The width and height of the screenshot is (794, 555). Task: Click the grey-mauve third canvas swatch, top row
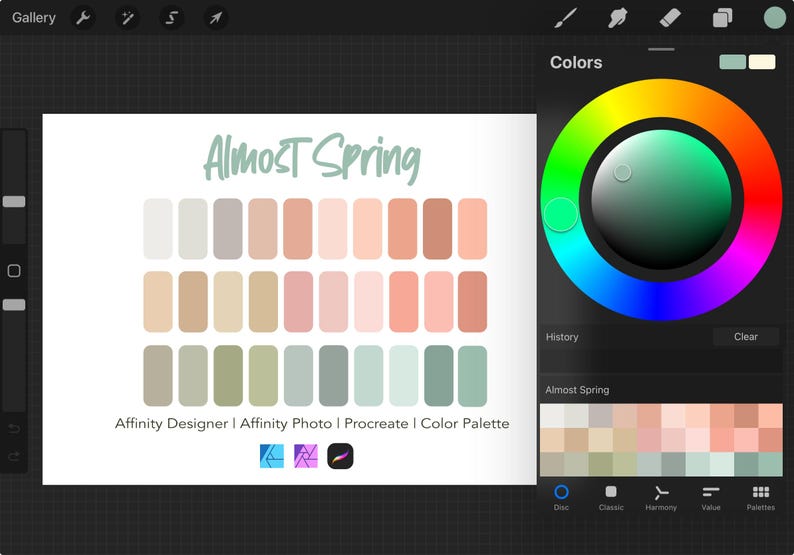pyautogui.click(x=228, y=229)
